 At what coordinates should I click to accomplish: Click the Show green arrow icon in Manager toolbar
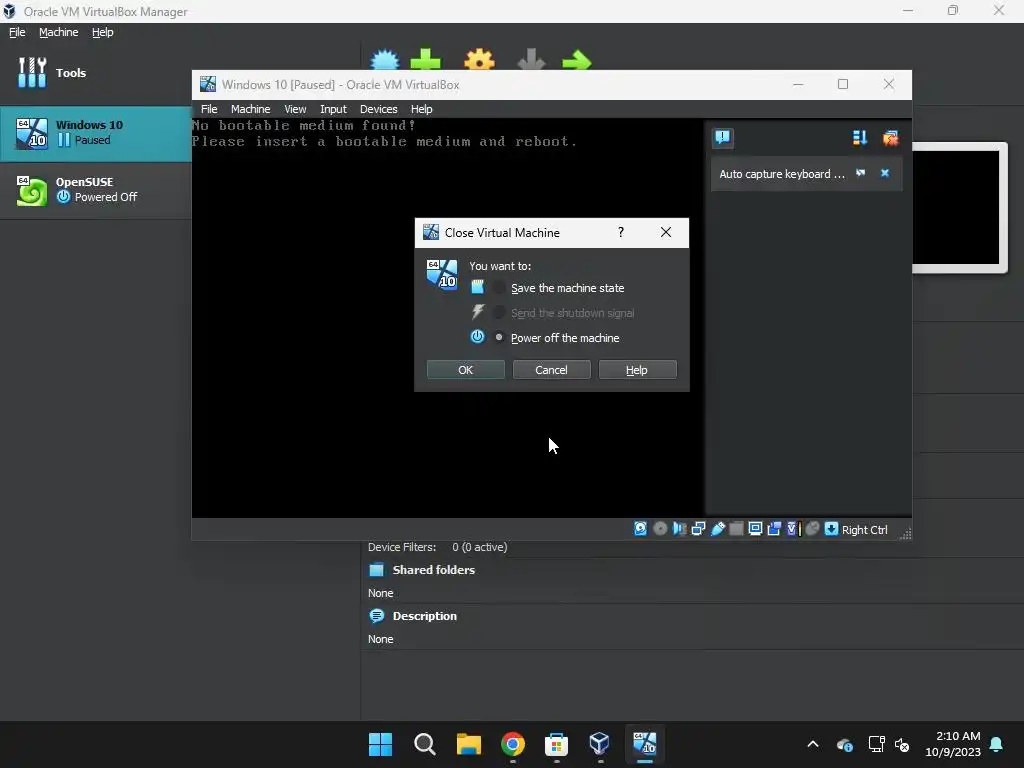[x=576, y=61]
